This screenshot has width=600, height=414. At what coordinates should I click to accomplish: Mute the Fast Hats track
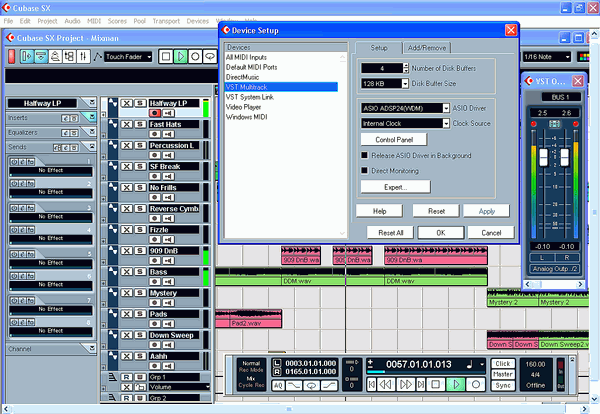click(127, 124)
